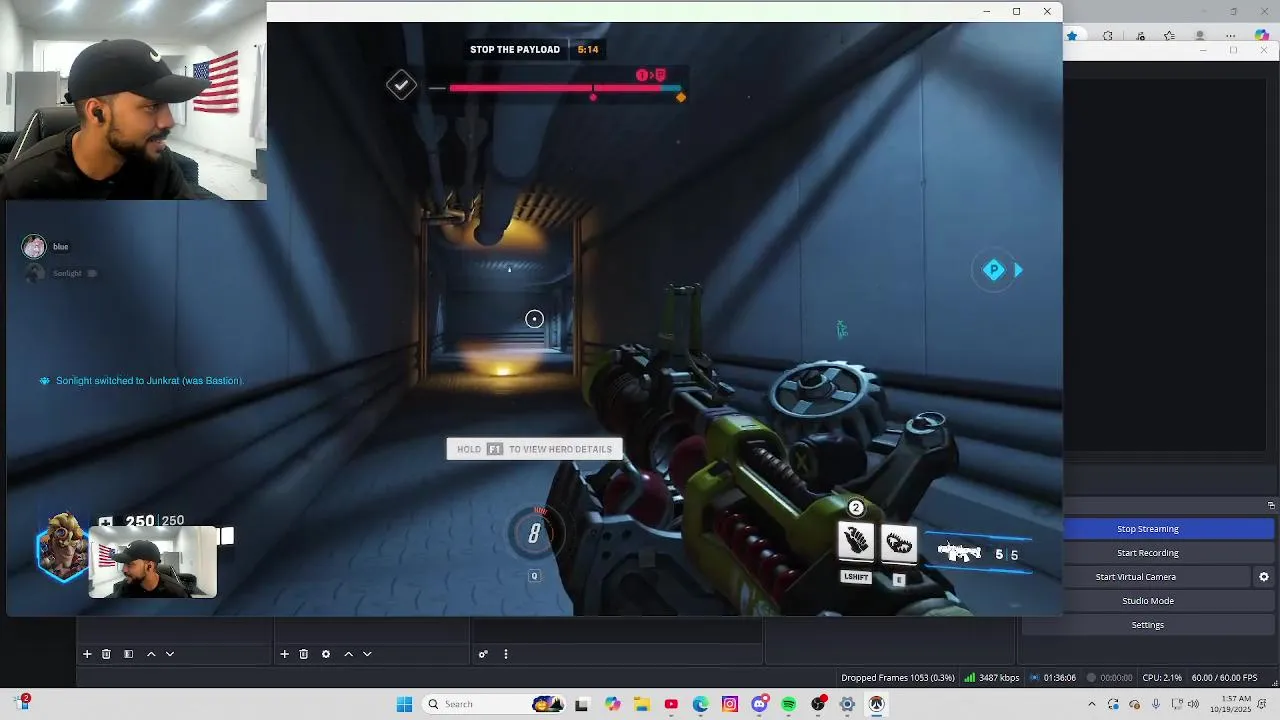Toggle Studio Mode in OBS

(x=1148, y=601)
